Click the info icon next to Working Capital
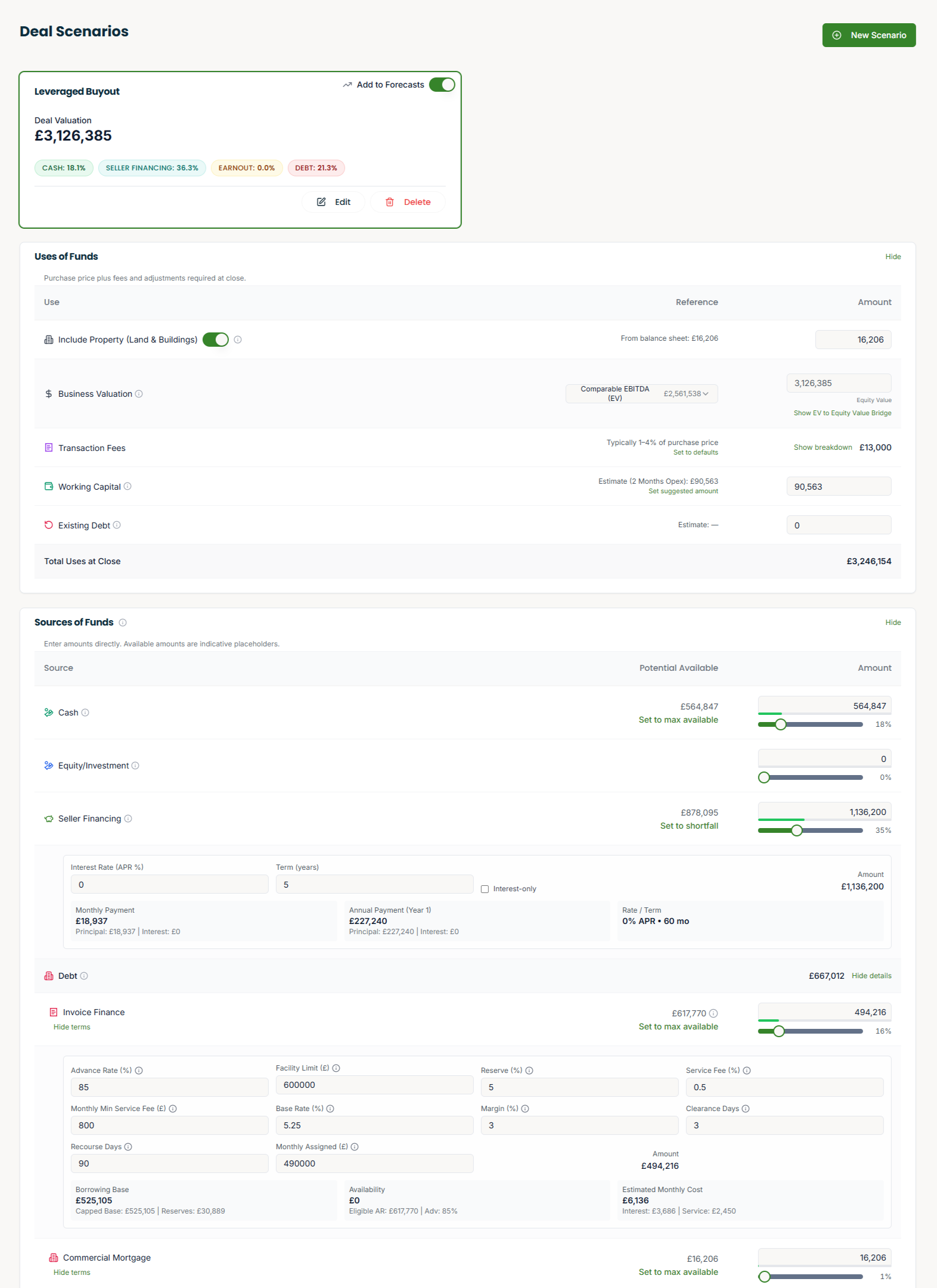The image size is (937, 1288). [128, 486]
